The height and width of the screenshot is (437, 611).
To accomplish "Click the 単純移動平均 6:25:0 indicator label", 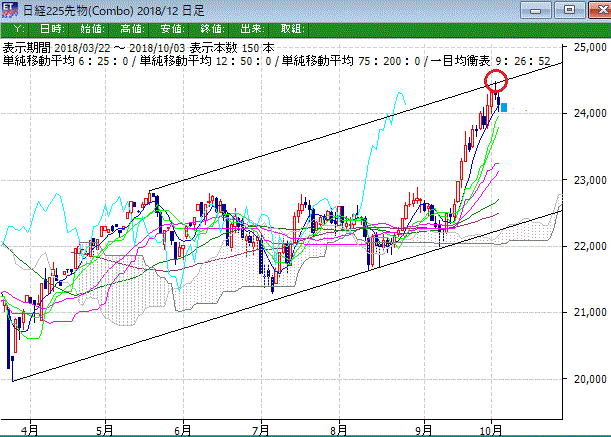I will tap(65, 61).
